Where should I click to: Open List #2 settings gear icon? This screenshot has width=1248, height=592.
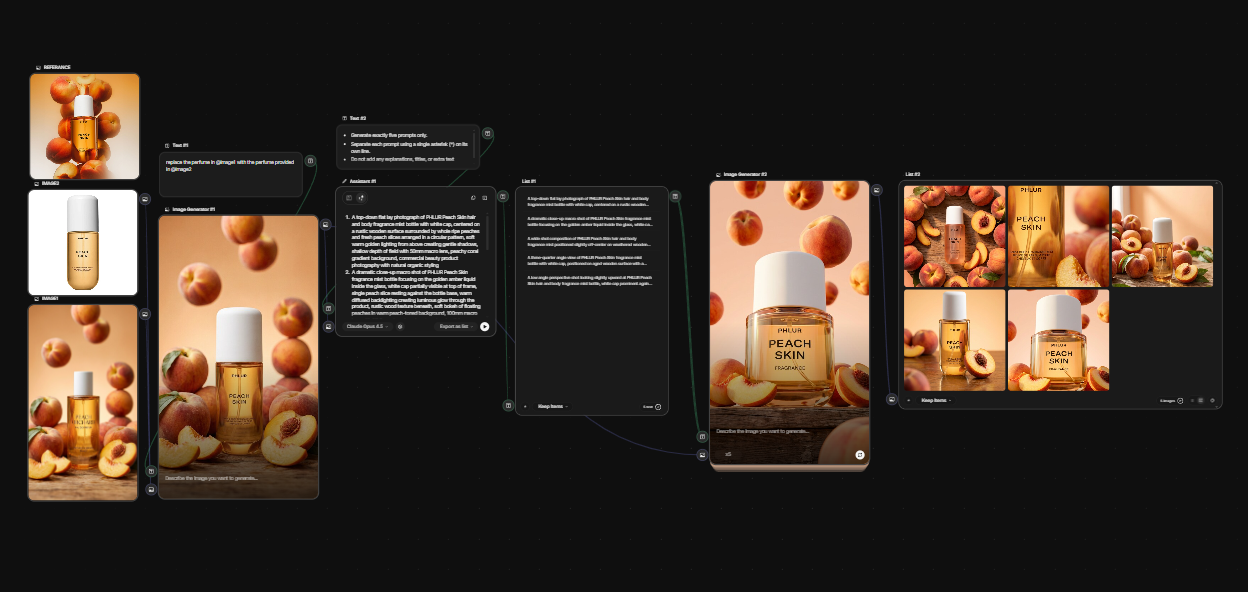pyautogui.click(x=1213, y=400)
